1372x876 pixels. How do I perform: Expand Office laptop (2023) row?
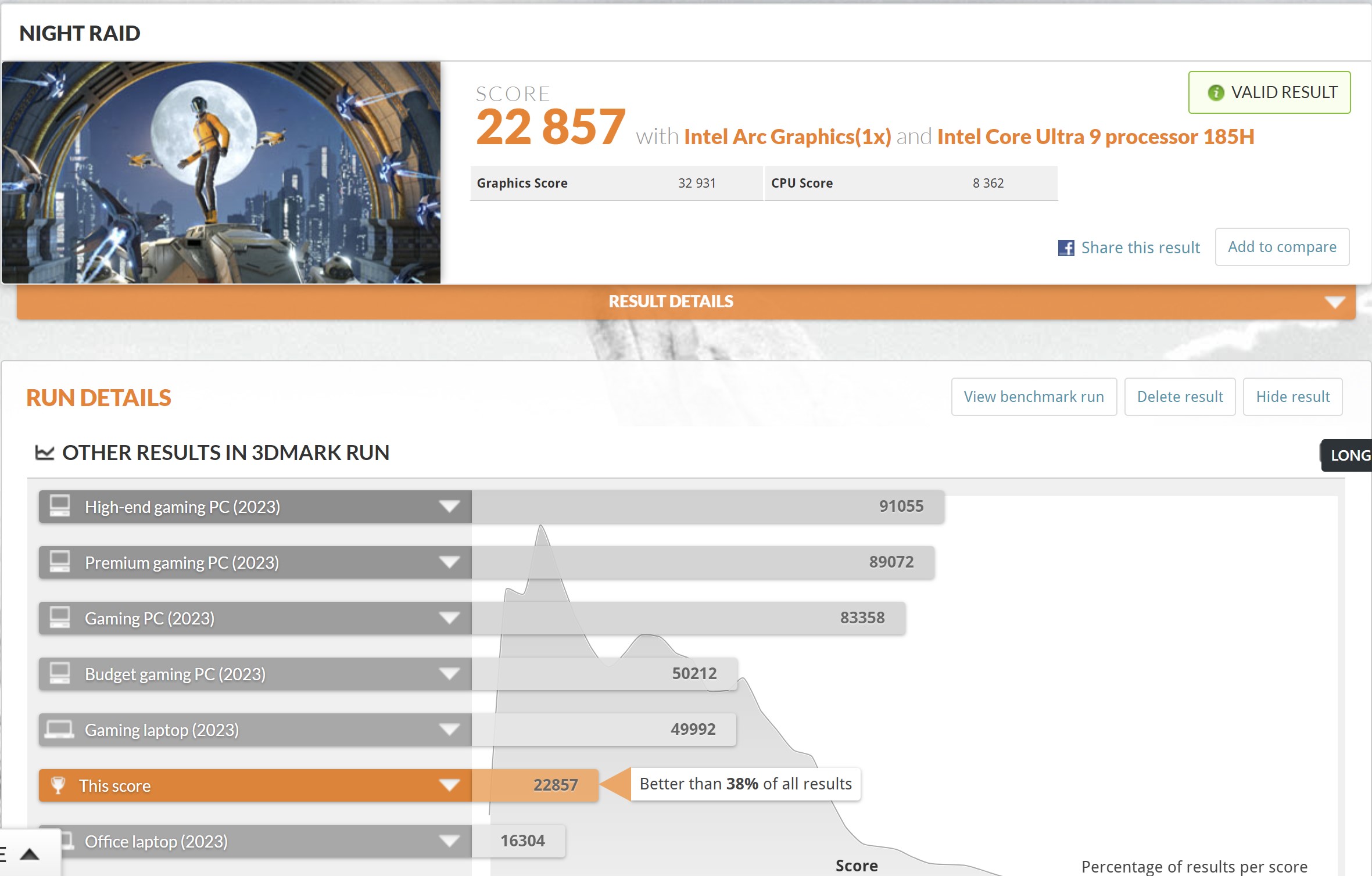tap(449, 841)
